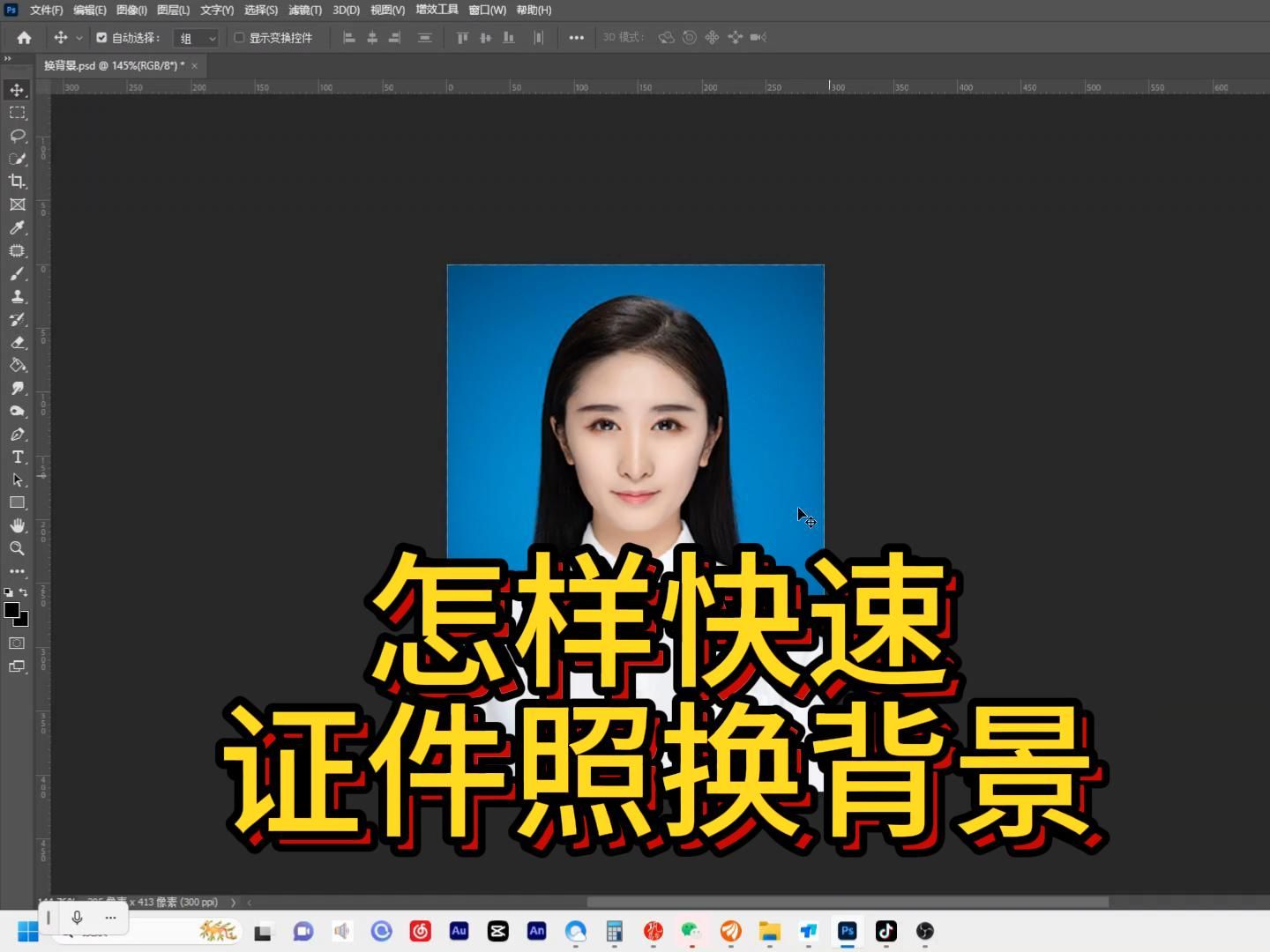Pick the Eyedropper tool
Screen dimensions: 1270x952
pyautogui.click(x=18, y=227)
